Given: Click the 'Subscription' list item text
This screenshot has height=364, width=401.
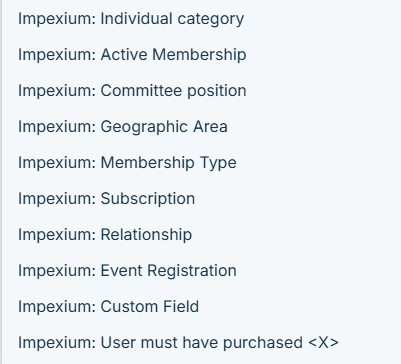Looking at the screenshot, I should point(148,199).
